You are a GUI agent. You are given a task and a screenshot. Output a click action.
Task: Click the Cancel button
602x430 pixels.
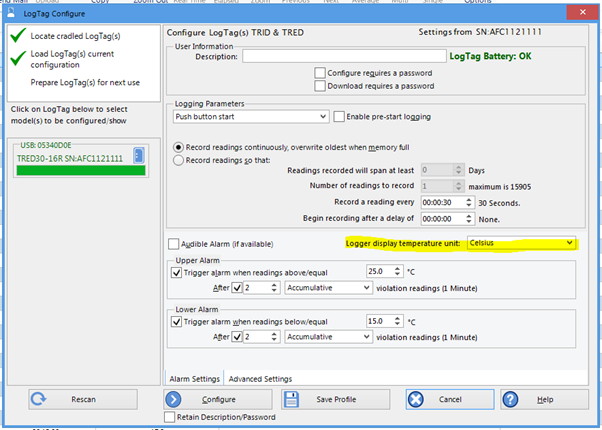click(x=450, y=399)
